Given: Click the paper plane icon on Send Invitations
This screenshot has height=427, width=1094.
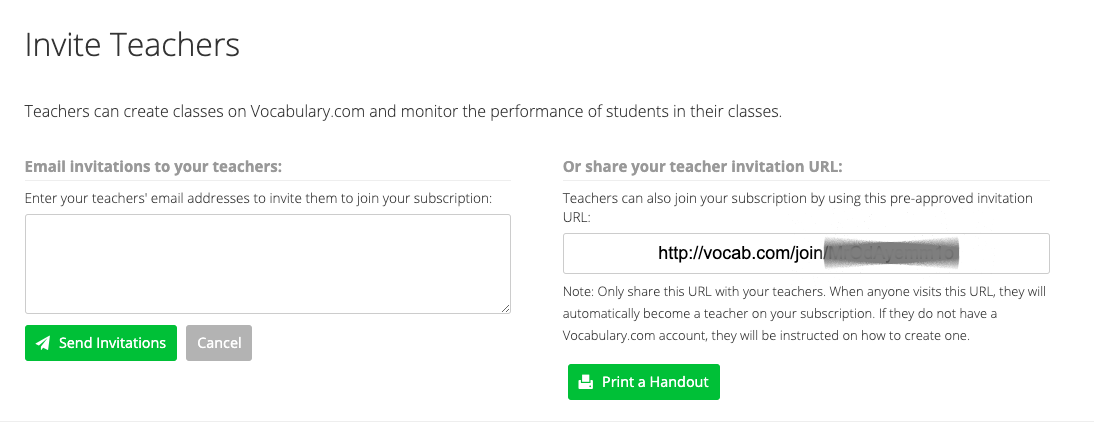Looking at the screenshot, I should pos(43,343).
